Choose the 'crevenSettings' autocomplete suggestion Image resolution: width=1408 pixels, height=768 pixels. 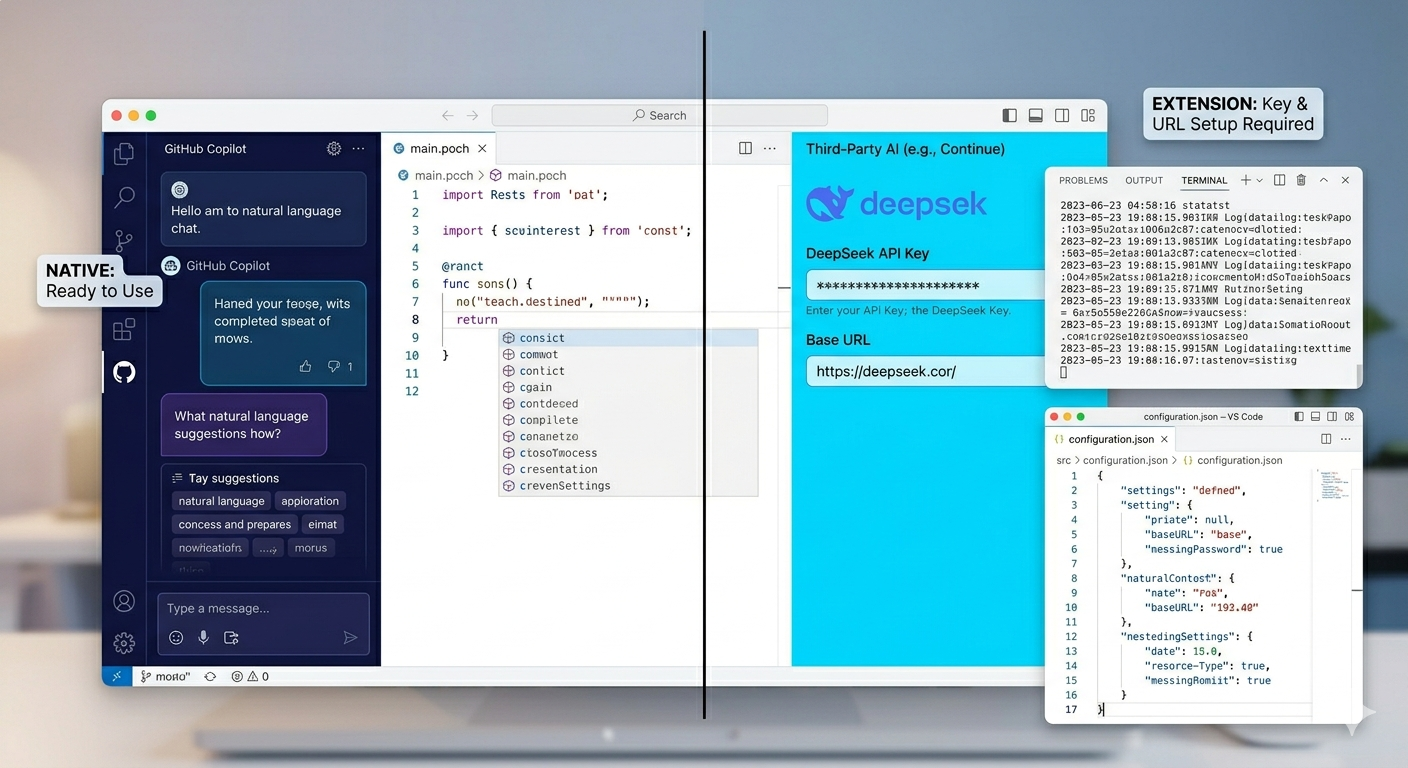click(628, 486)
